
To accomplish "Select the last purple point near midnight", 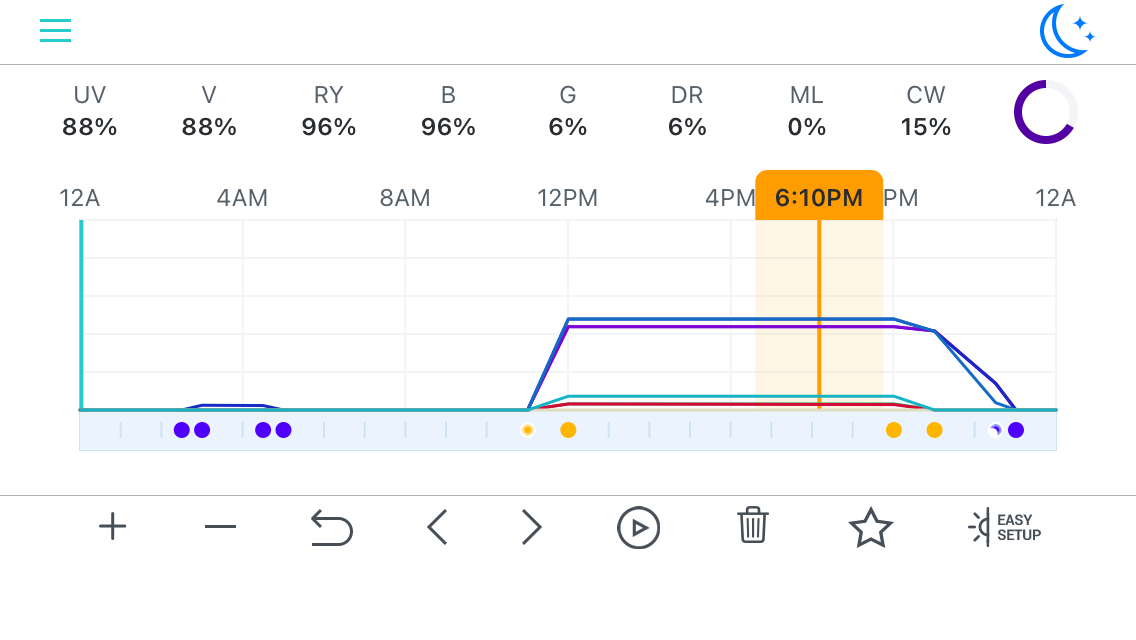I will tap(1016, 431).
